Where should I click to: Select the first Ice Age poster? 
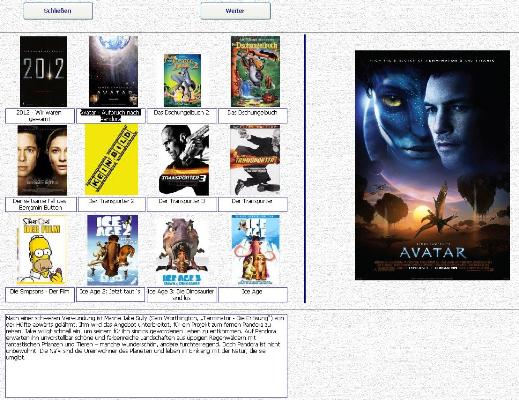[255, 250]
